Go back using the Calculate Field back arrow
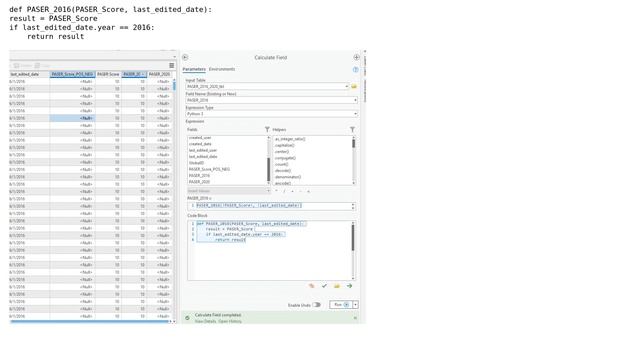 (x=185, y=57)
